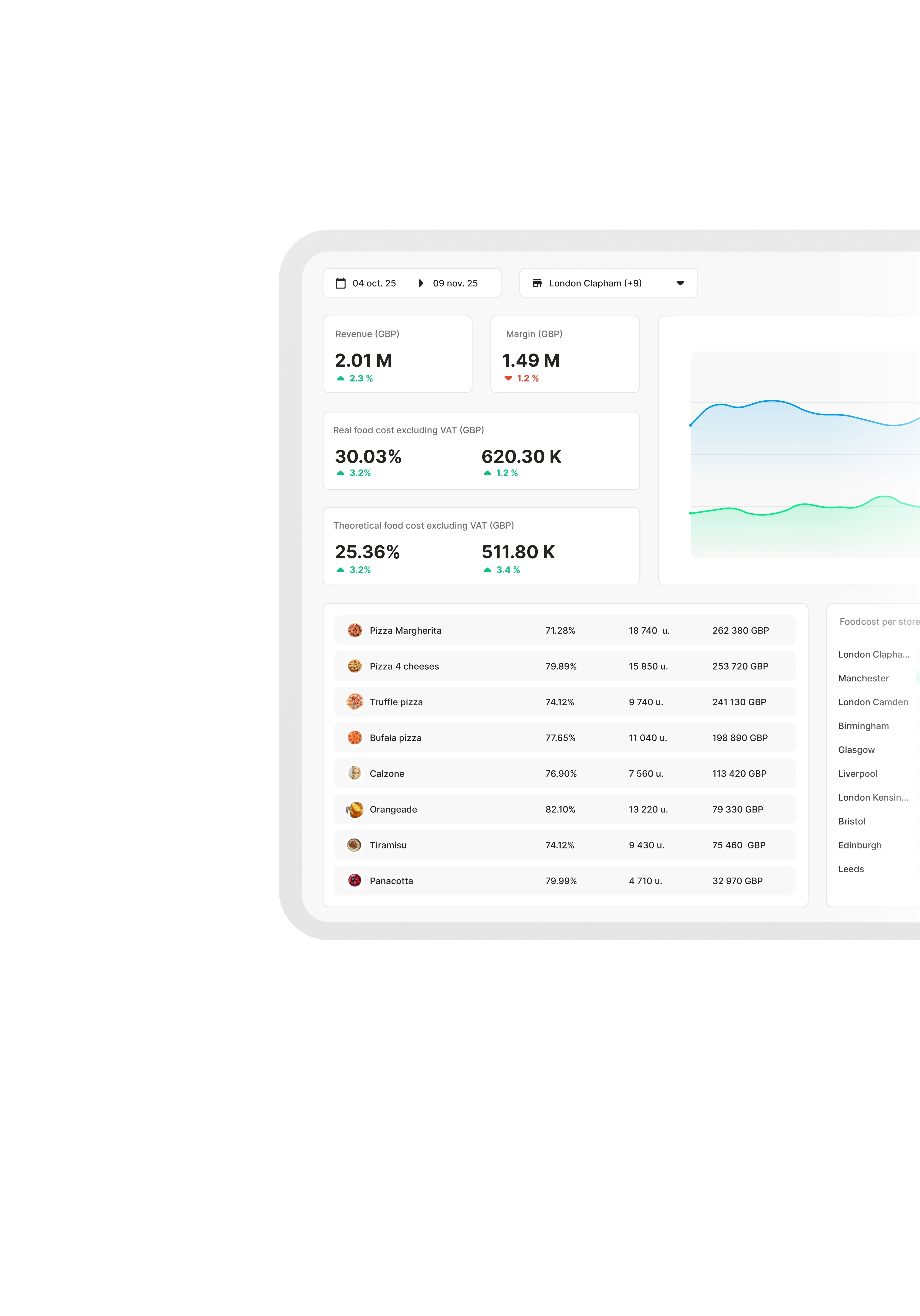Viewport: 920px width, 1316px height.
Task: Click the up arrow under 25.36% theoretical cost
Action: pos(340,570)
